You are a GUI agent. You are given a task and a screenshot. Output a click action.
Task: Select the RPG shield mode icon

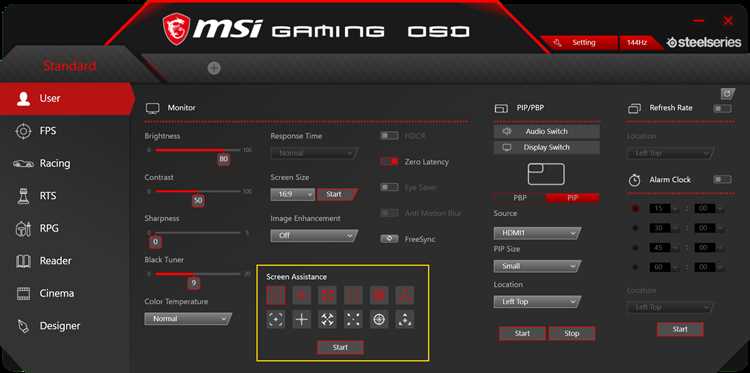pos(23,229)
